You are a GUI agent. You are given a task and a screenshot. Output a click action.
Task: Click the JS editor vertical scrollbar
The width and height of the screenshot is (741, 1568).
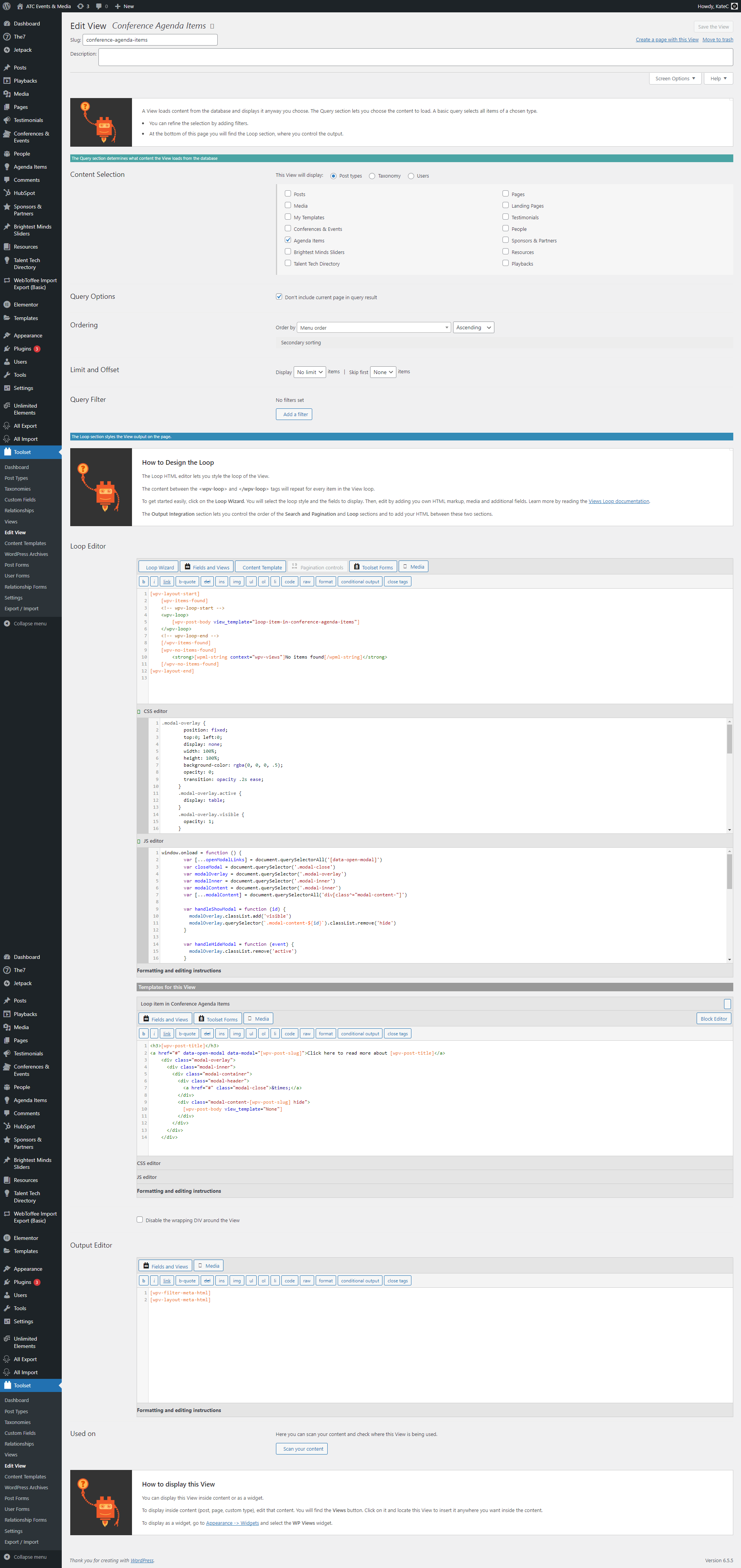click(729, 905)
